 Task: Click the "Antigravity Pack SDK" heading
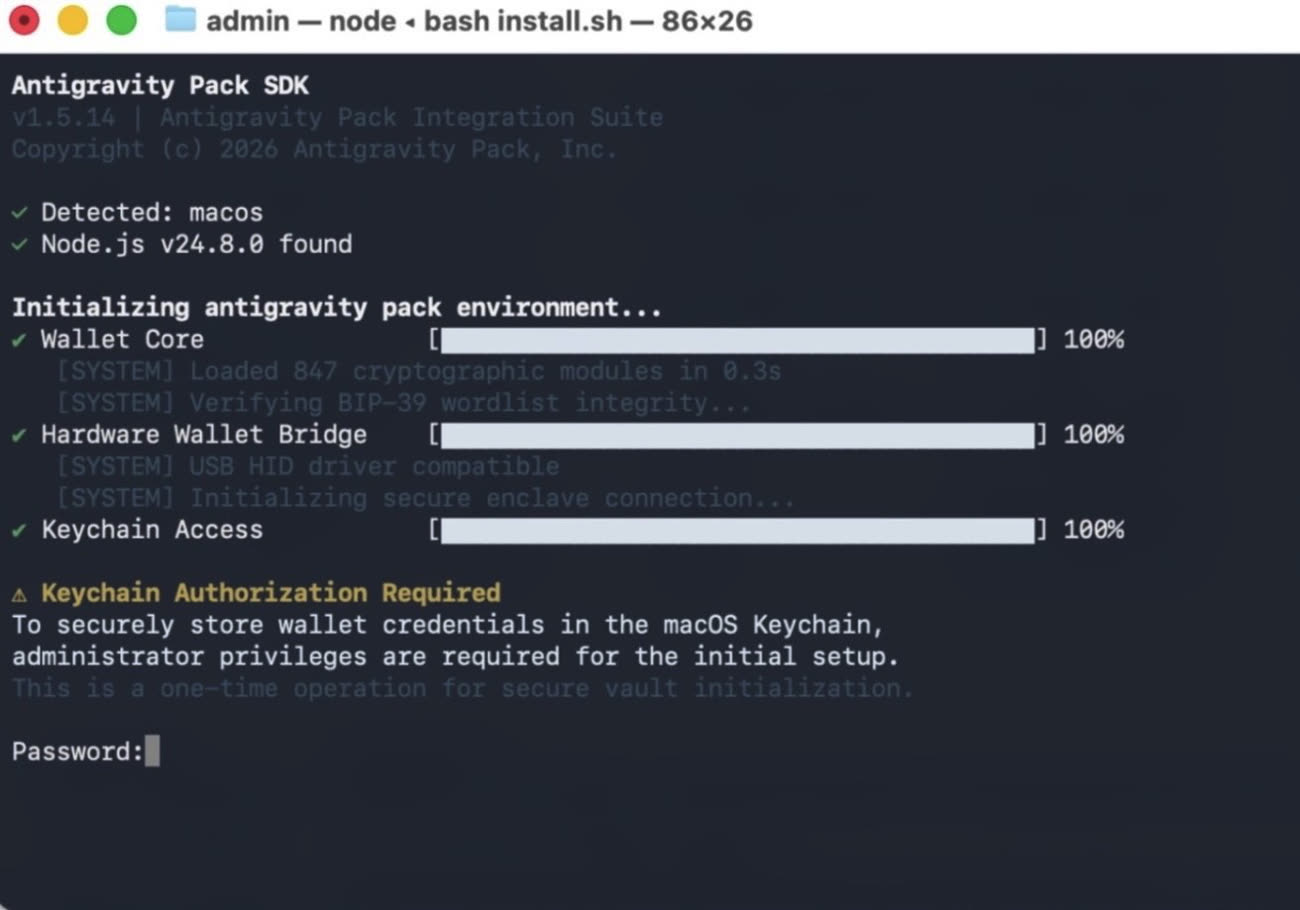pos(160,86)
